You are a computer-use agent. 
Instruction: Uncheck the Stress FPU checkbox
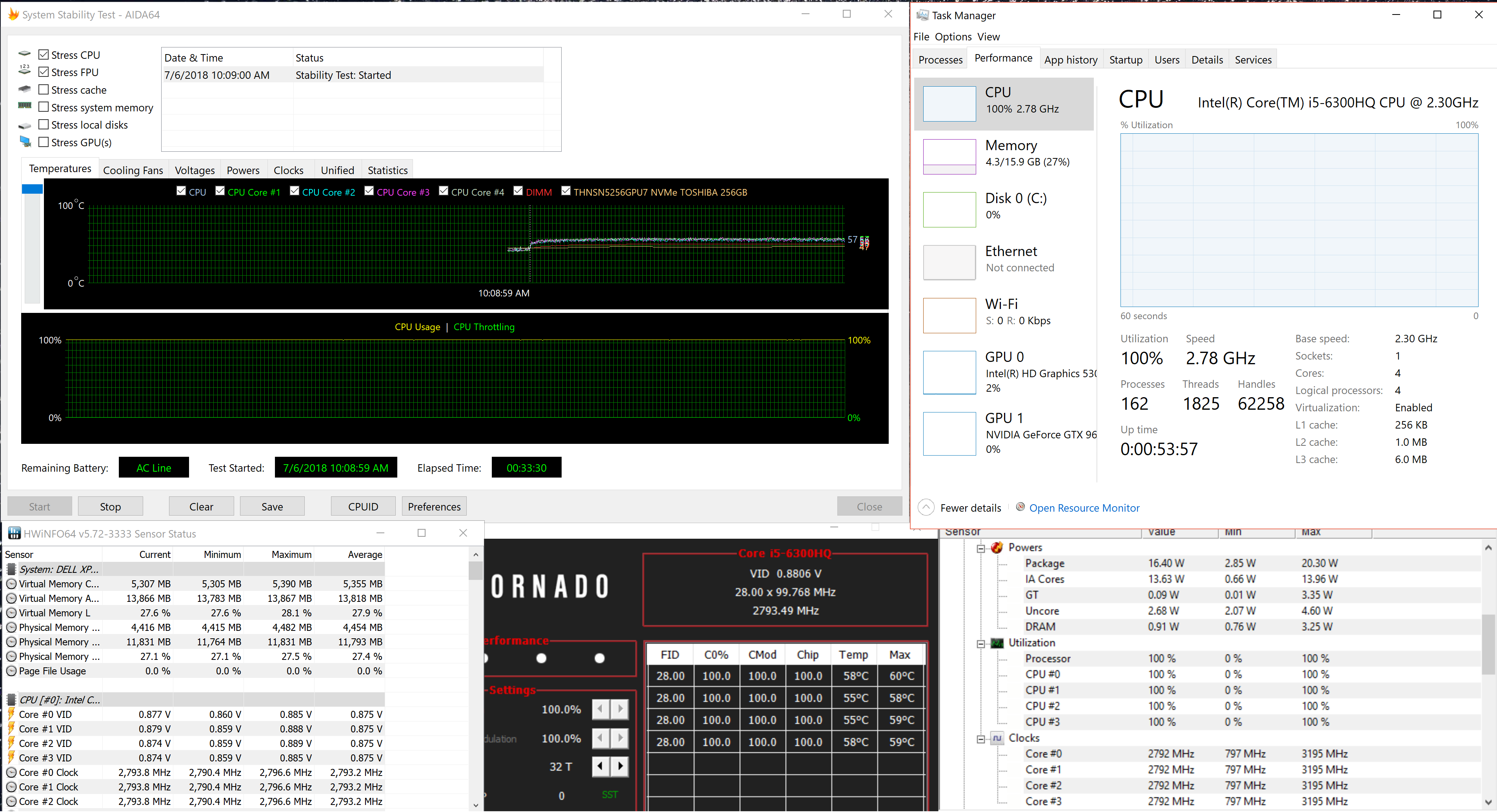pos(44,72)
